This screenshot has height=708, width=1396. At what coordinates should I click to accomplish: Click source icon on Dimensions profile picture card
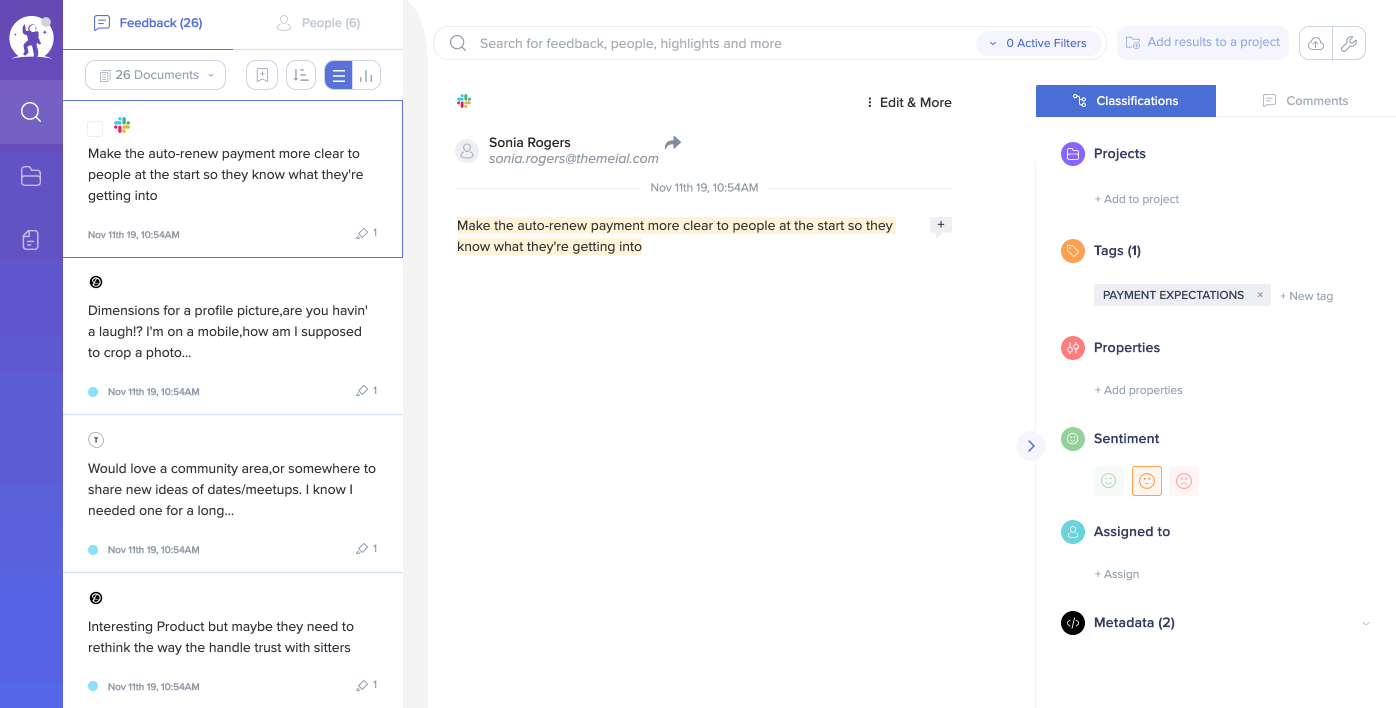(96, 282)
